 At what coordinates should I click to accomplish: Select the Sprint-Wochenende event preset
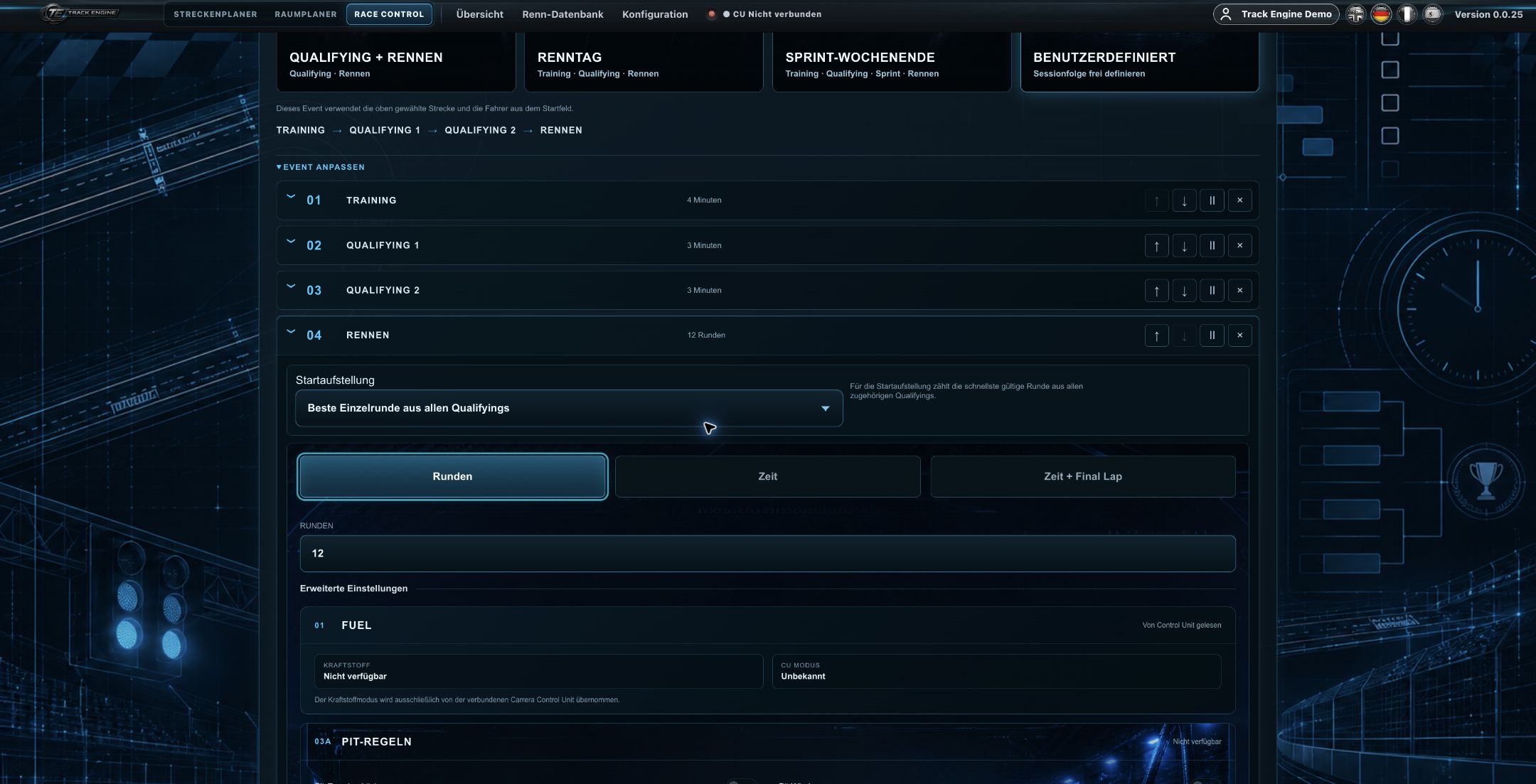pos(892,63)
